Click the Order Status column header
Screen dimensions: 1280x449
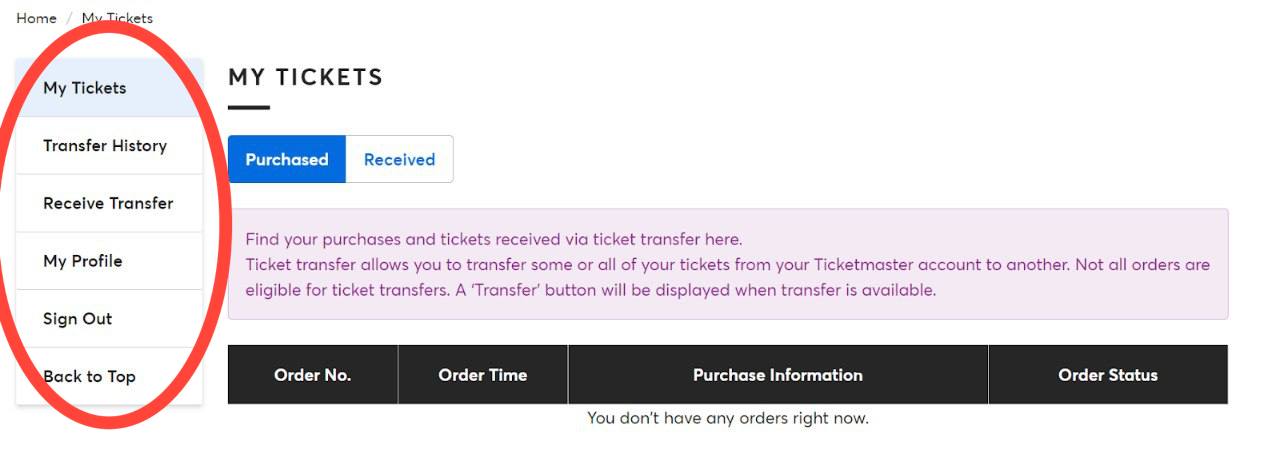(1108, 375)
